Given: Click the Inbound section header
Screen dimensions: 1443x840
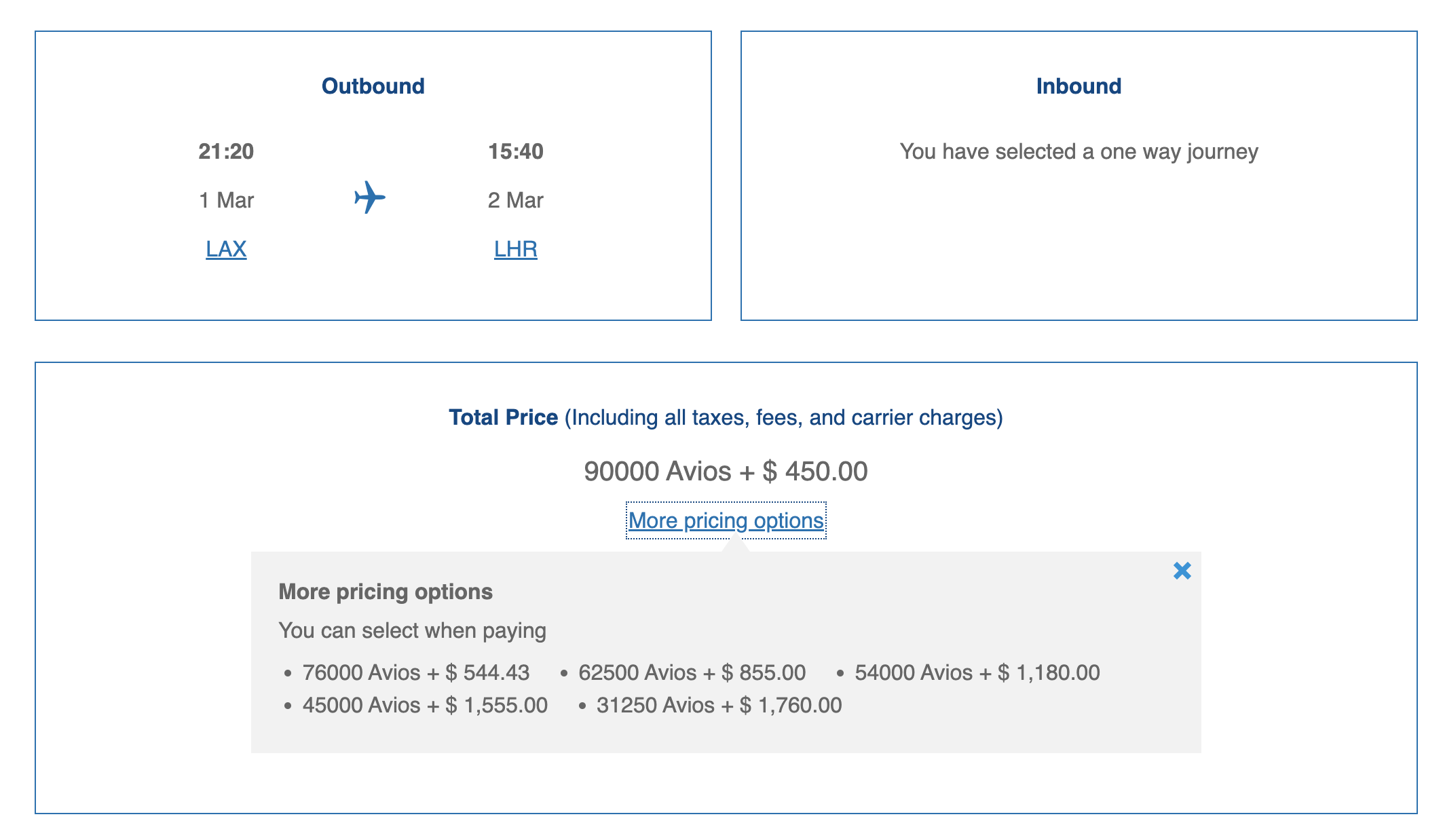Looking at the screenshot, I should [1079, 85].
